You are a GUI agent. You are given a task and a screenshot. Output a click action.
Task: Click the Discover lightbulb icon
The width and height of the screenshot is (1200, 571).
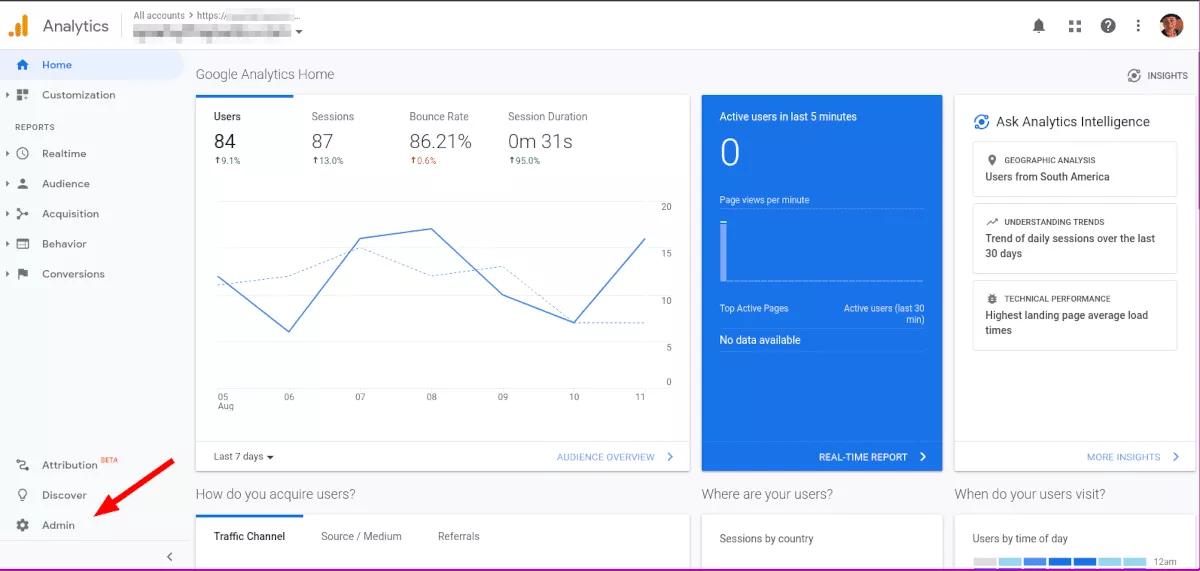point(23,495)
